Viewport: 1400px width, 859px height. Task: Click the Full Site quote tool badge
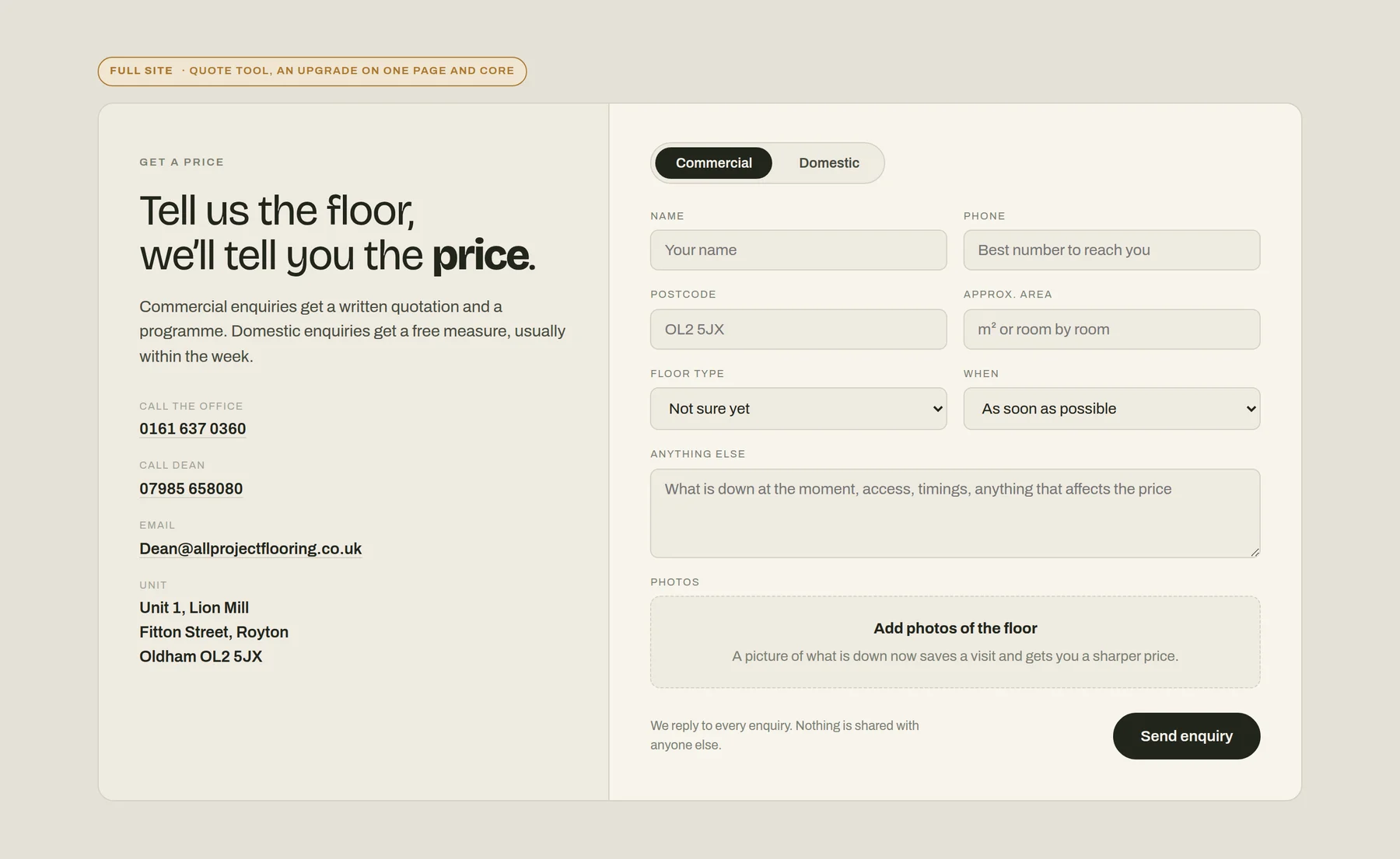(x=312, y=71)
